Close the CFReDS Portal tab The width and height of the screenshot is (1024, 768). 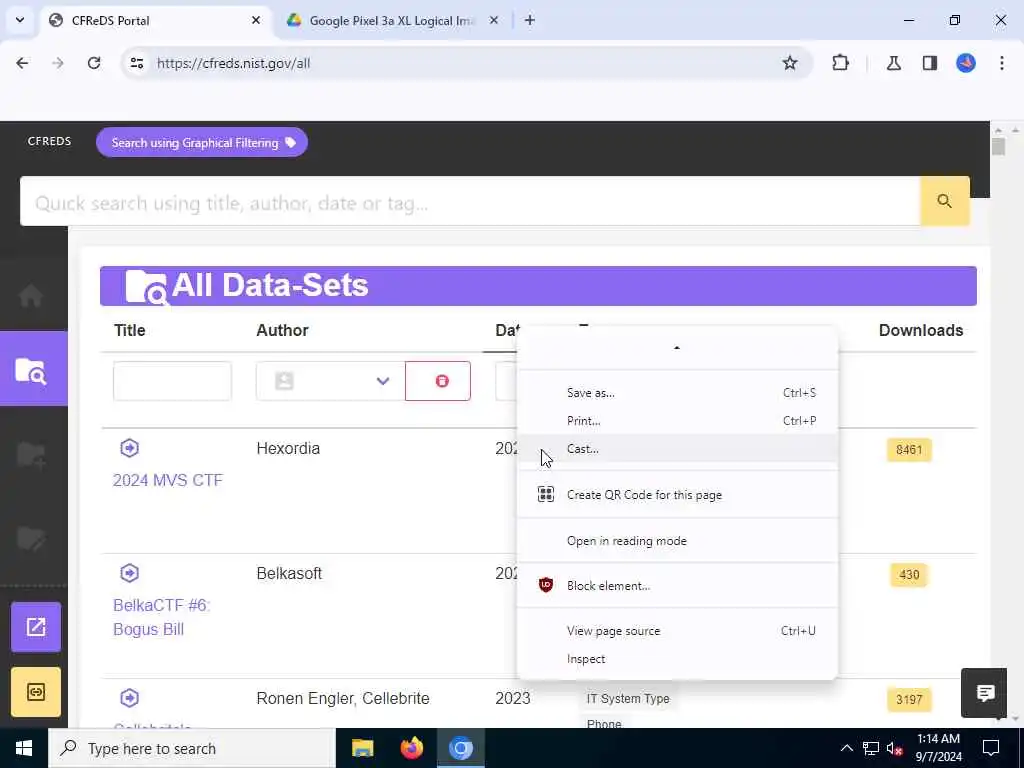pyautogui.click(x=256, y=20)
